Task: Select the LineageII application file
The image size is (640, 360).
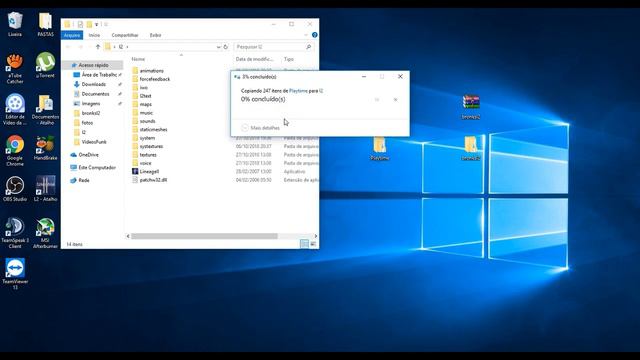Action: (149, 171)
